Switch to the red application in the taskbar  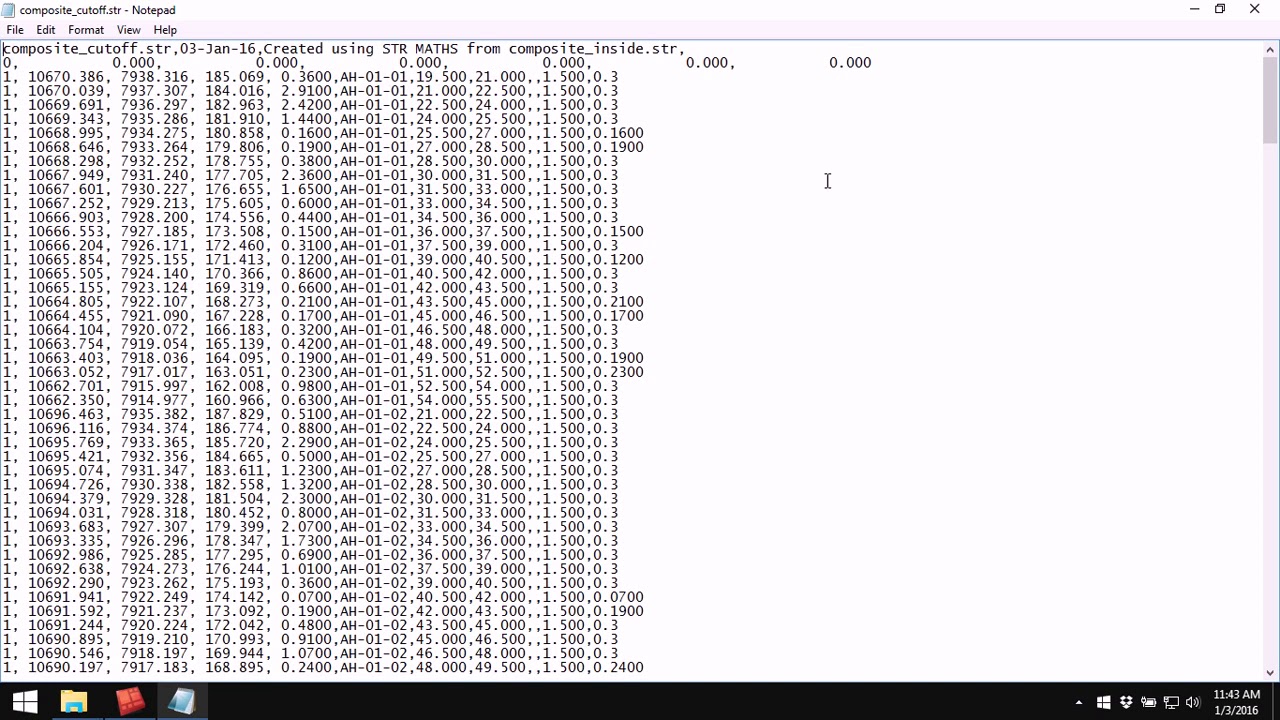pyautogui.click(x=129, y=702)
